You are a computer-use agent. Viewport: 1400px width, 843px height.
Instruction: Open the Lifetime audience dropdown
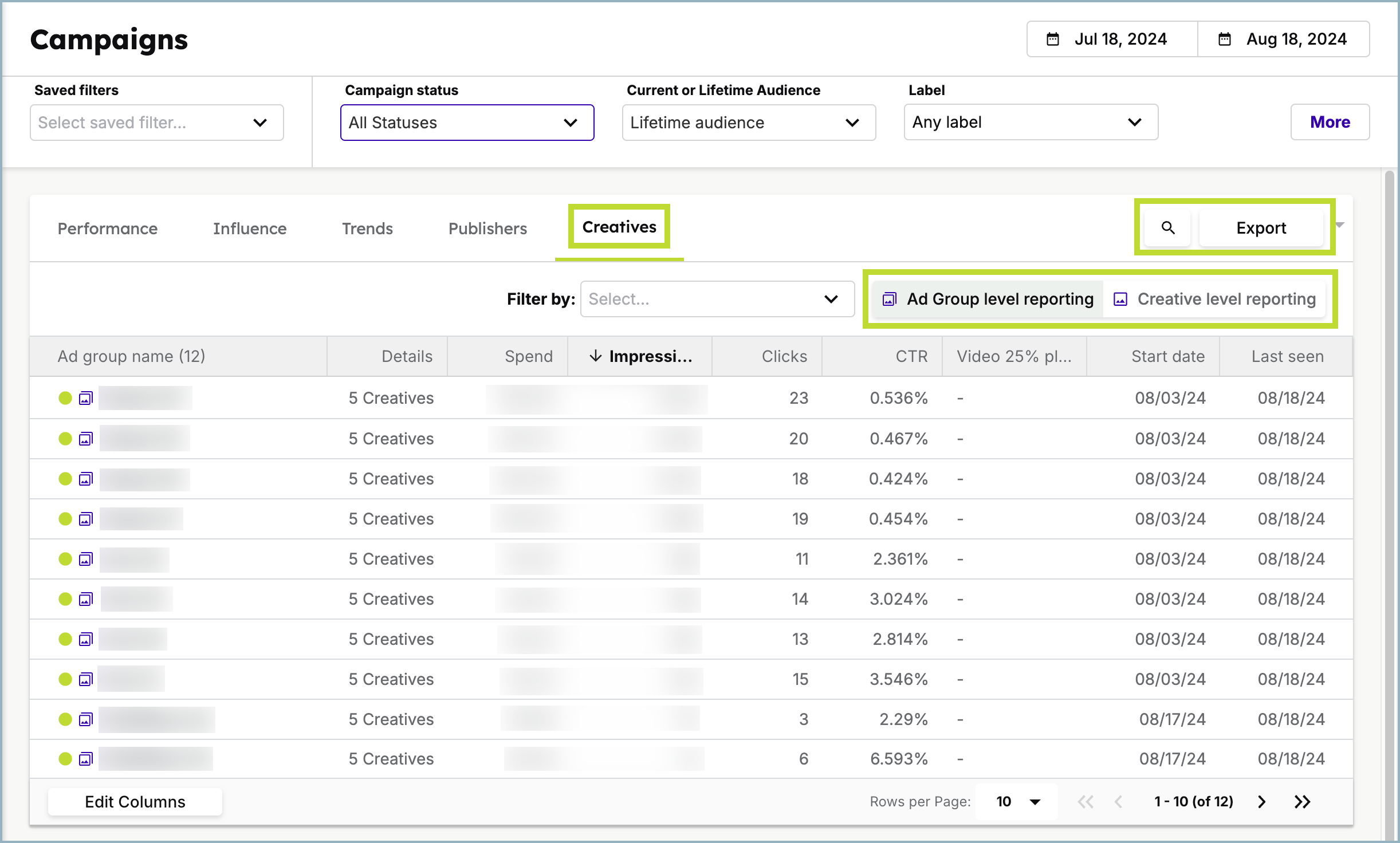pyautogui.click(x=749, y=123)
